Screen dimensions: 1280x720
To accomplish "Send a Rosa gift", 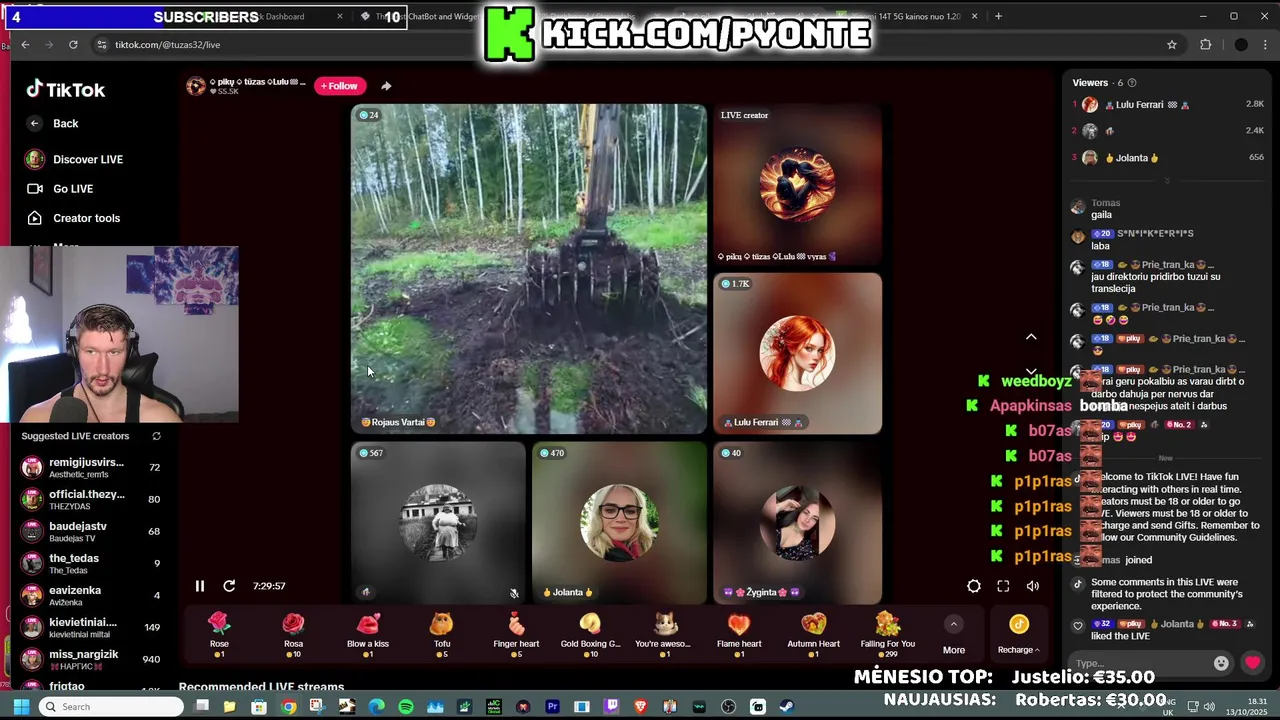I will [x=293, y=635].
